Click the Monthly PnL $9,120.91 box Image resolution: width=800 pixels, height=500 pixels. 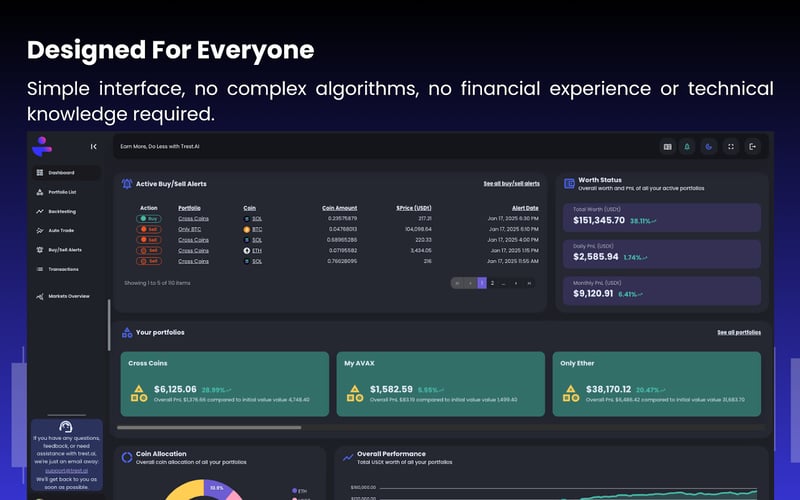[662, 291]
